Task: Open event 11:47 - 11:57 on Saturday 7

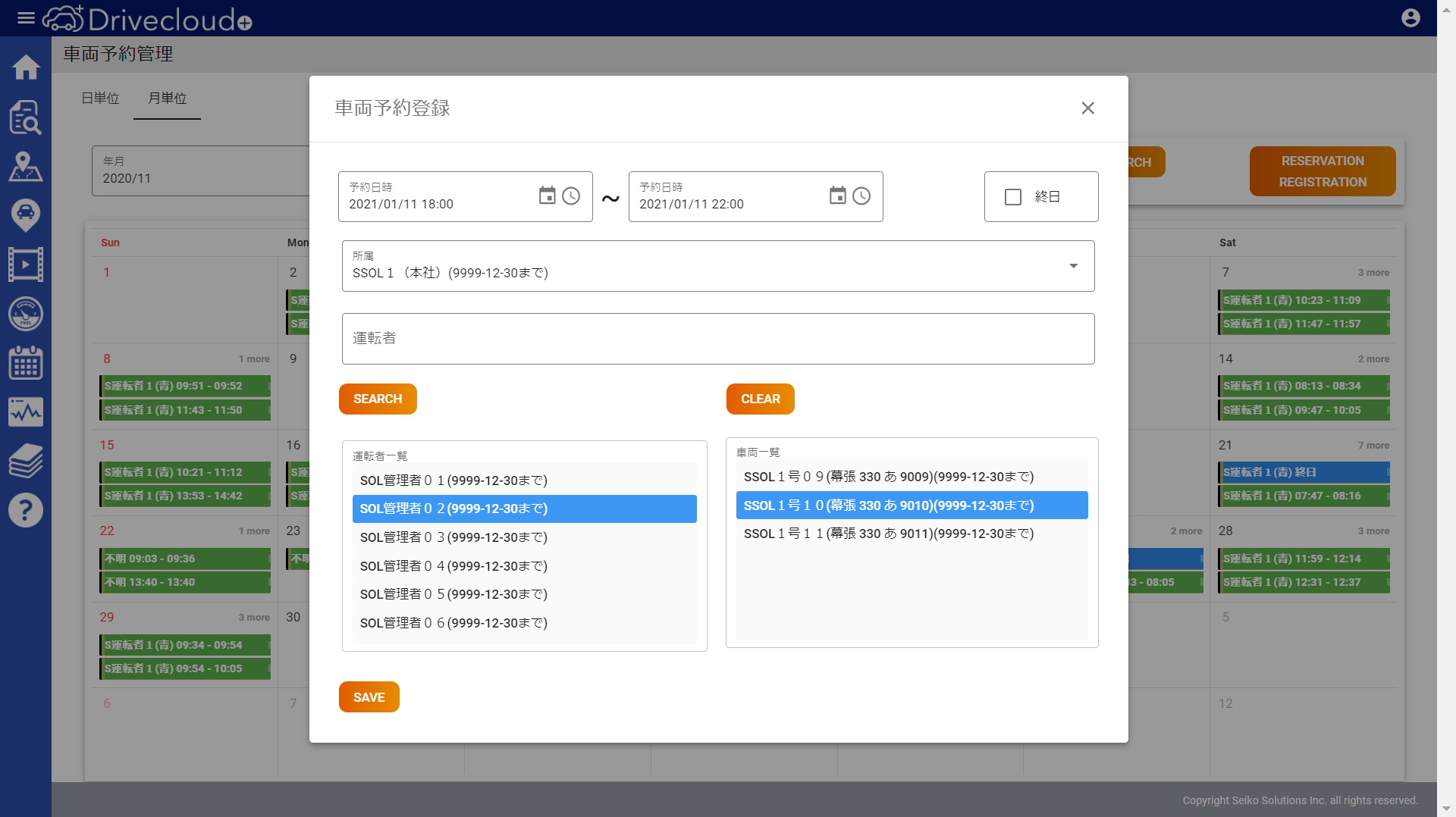Action: tap(1304, 324)
